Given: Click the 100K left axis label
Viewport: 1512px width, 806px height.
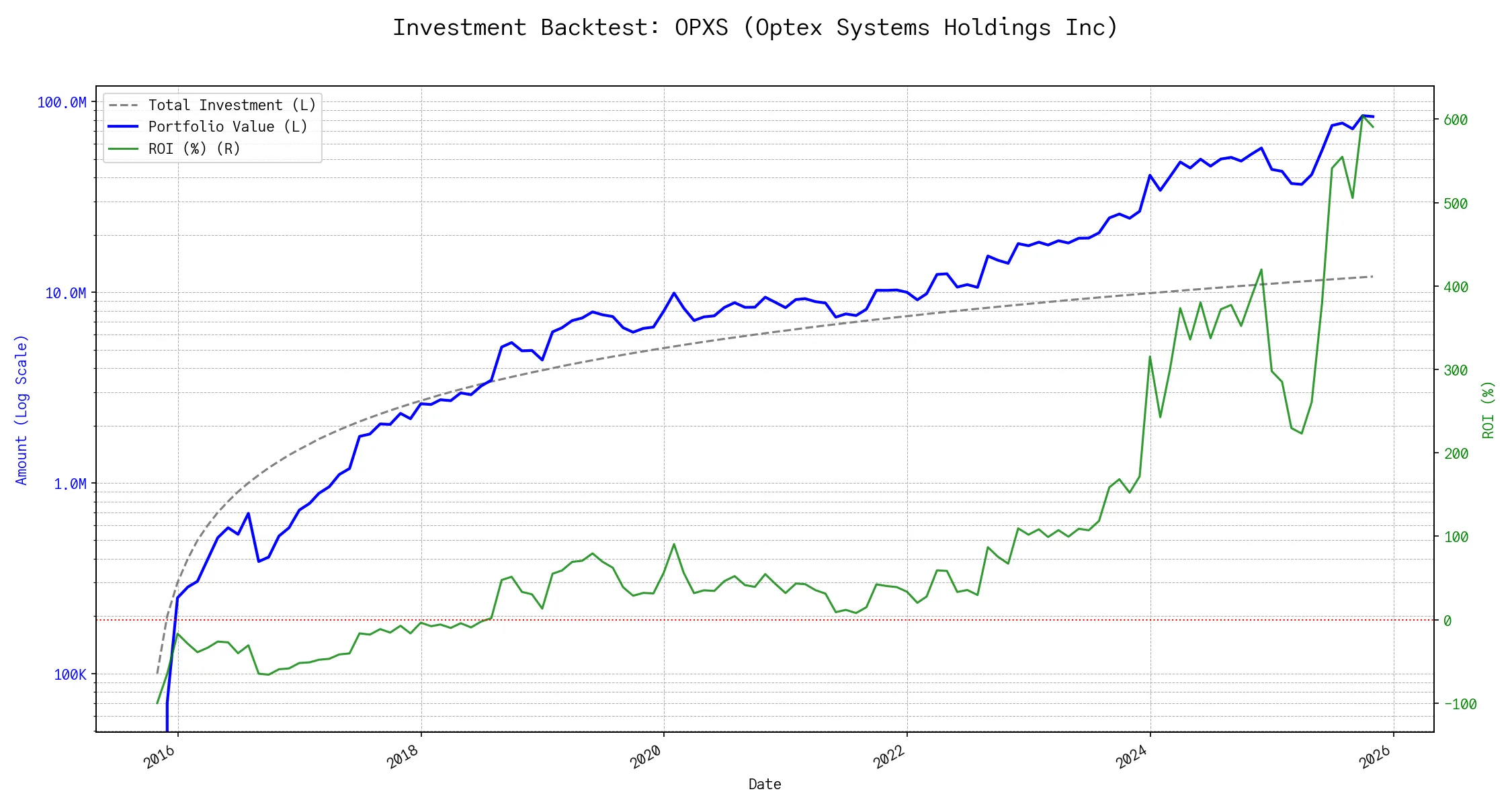Looking at the screenshot, I should (70, 675).
